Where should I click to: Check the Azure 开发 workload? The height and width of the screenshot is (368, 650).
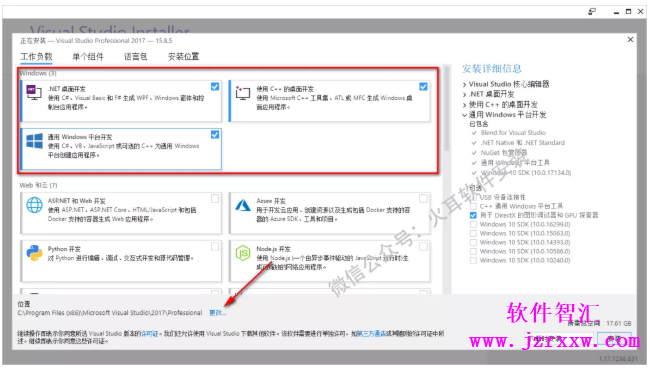pos(423,199)
